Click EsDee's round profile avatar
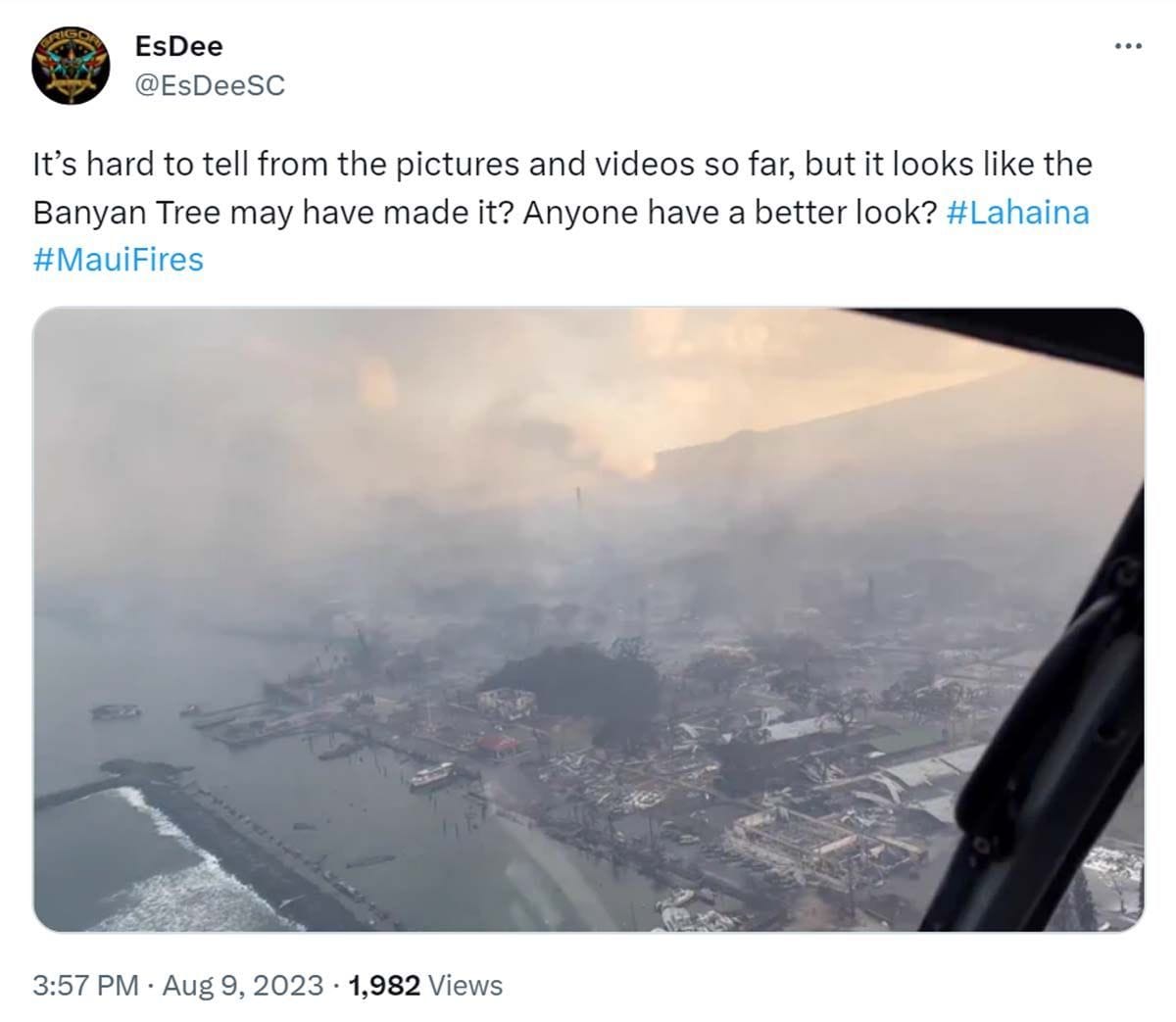1176x1022 pixels. coord(69,67)
